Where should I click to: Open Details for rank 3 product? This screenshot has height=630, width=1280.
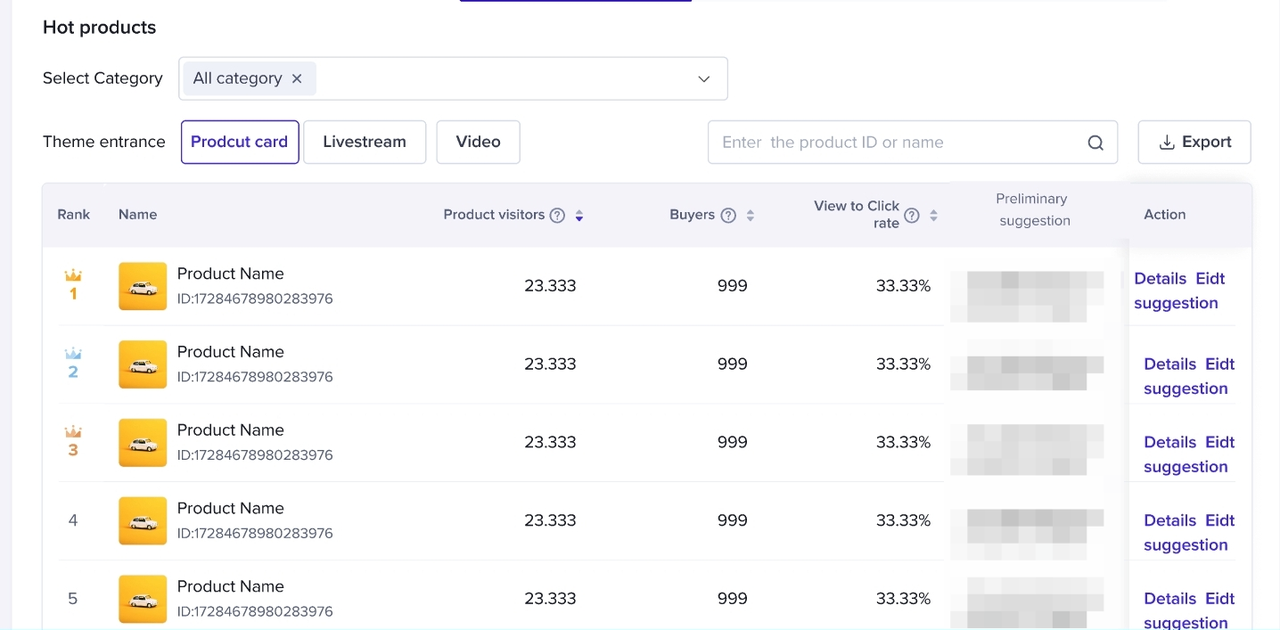click(x=1170, y=442)
